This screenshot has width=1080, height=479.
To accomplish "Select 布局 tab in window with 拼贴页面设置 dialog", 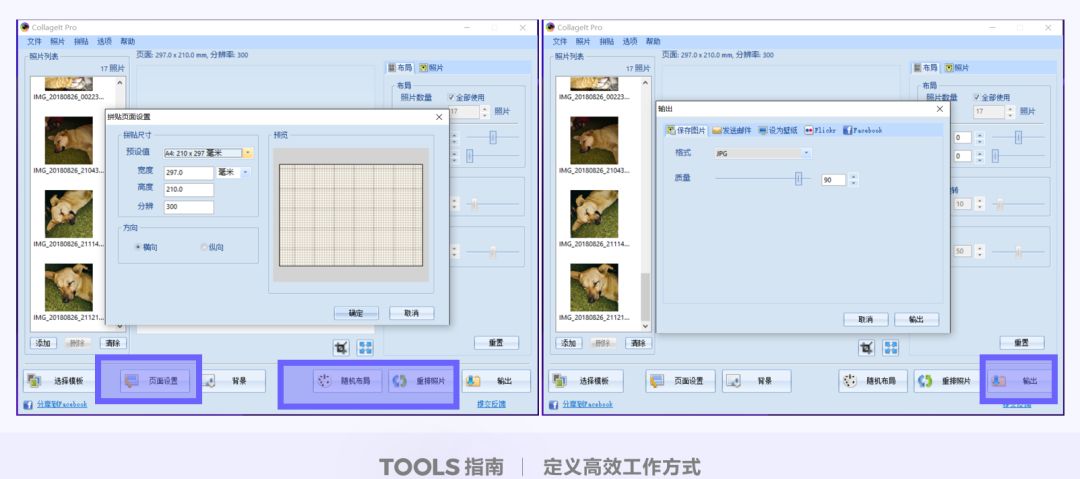I will pos(400,68).
